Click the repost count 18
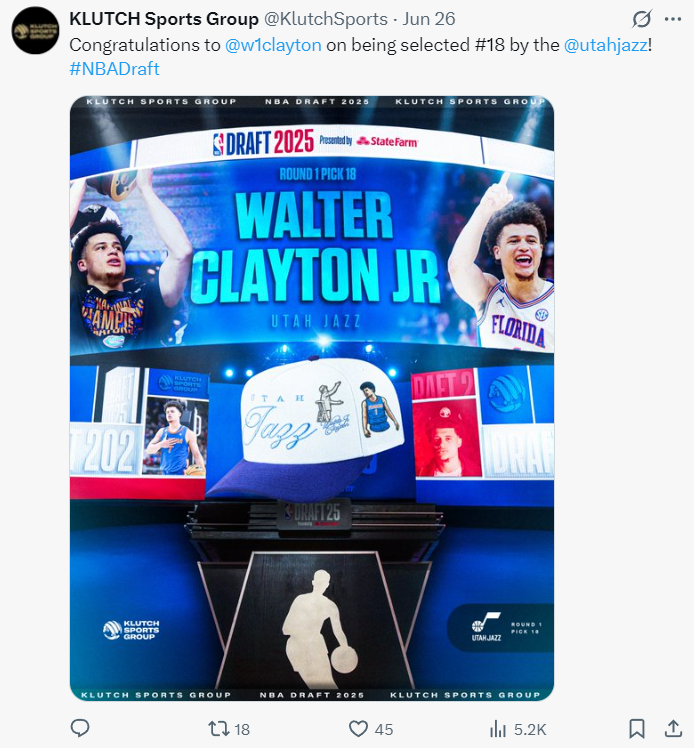The width and height of the screenshot is (694, 748). [242, 729]
